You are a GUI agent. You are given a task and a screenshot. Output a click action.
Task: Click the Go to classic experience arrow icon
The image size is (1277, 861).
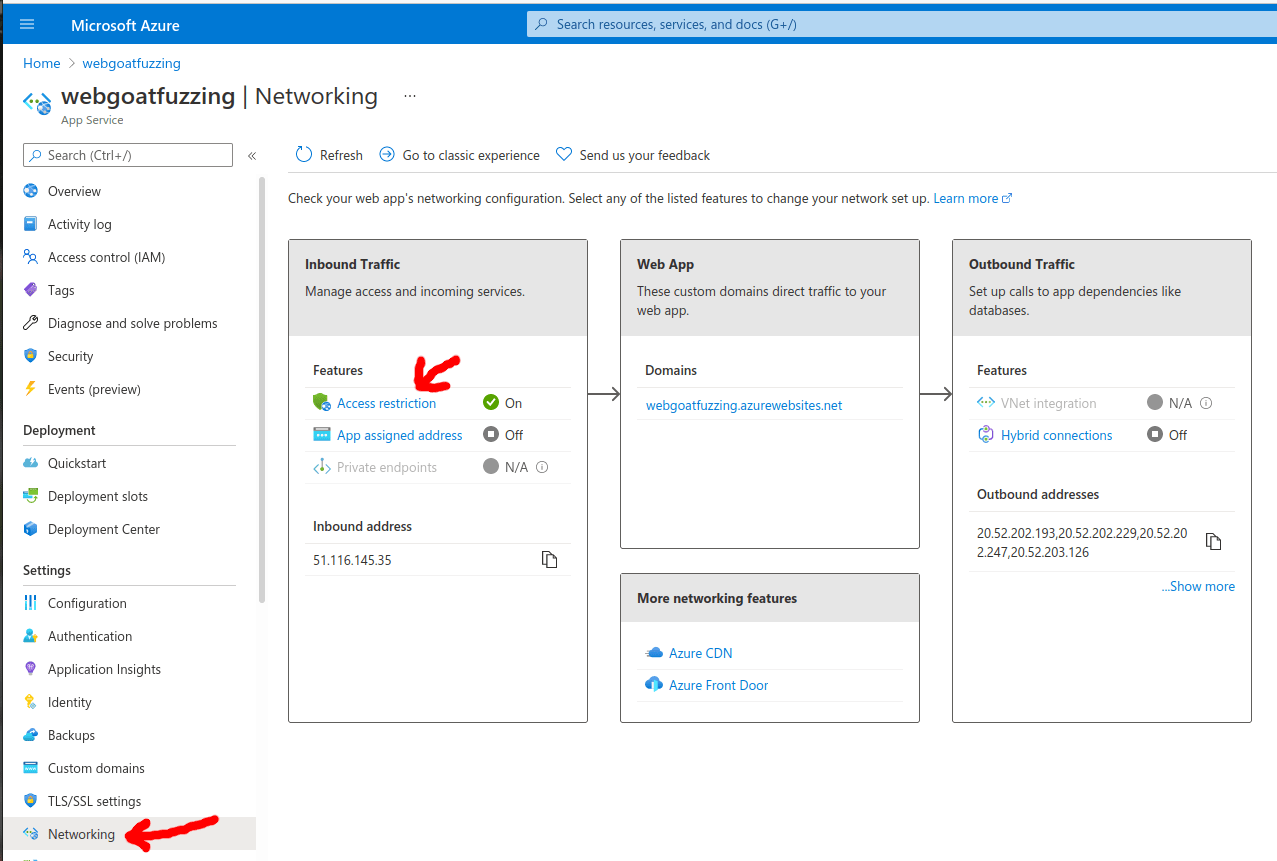click(387, 154)
